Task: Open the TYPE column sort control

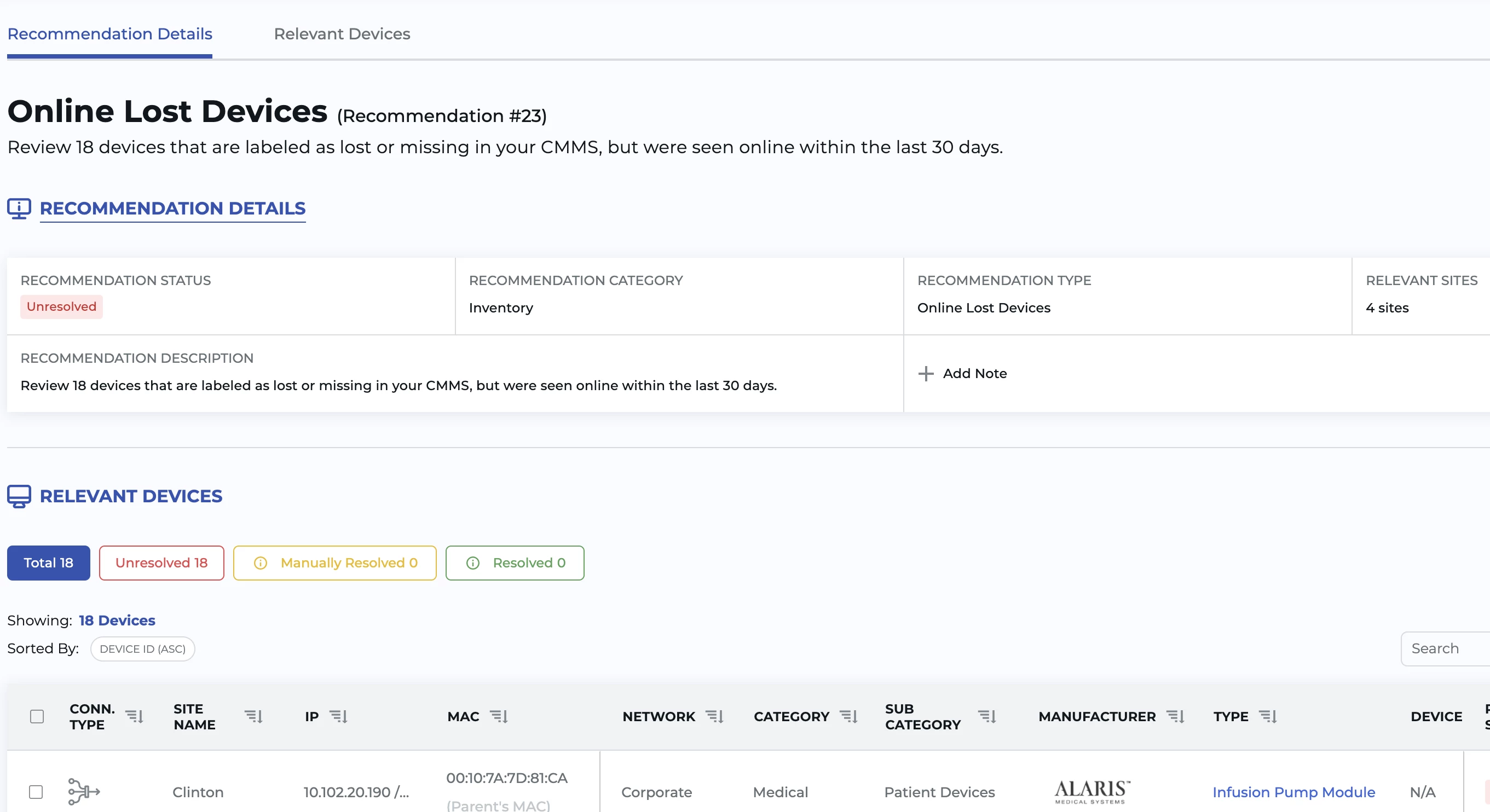Action: [1268, 717]
